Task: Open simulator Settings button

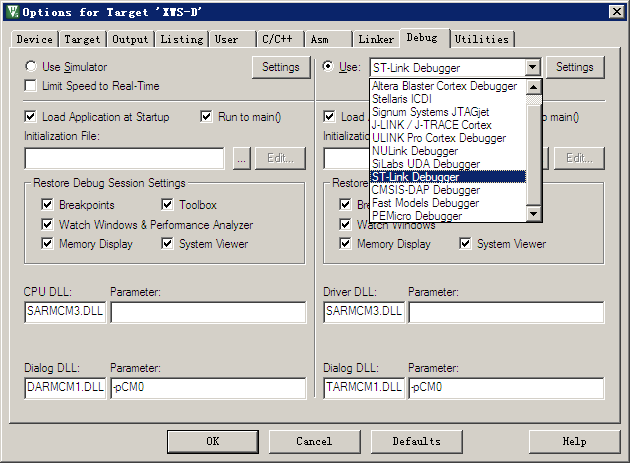Action: point(281,67)
